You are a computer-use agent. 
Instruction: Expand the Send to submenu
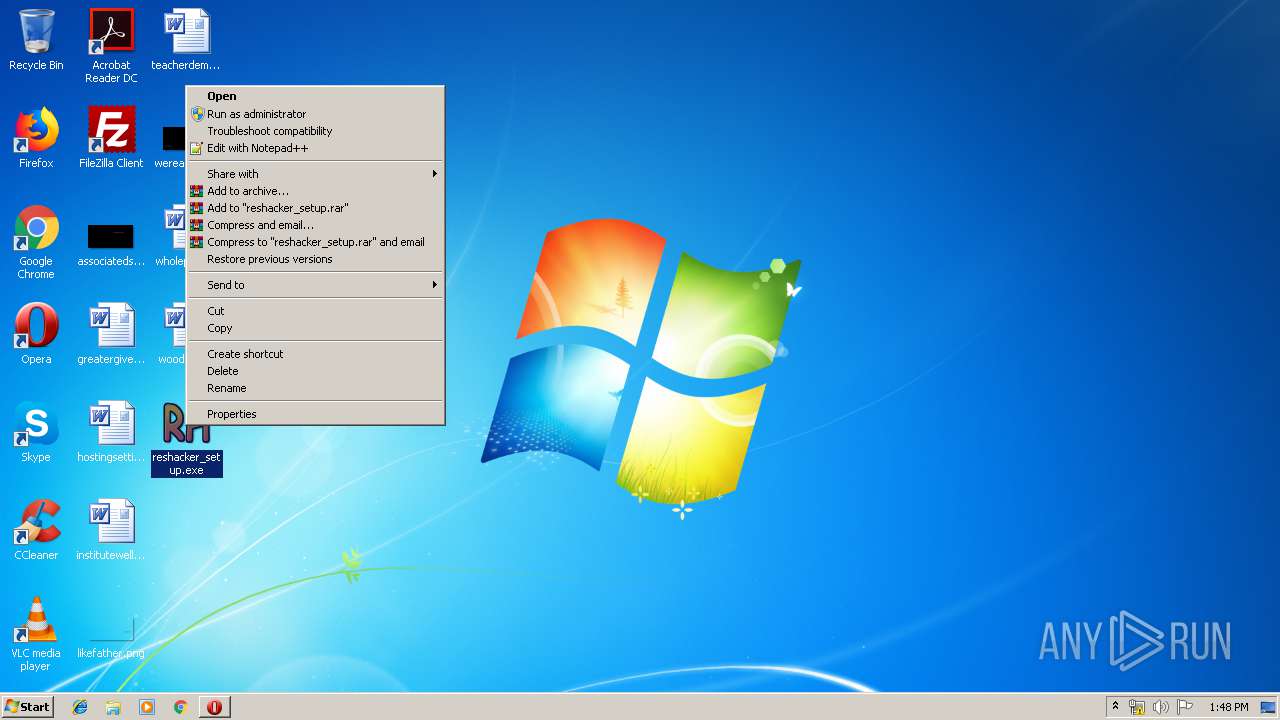315,285
